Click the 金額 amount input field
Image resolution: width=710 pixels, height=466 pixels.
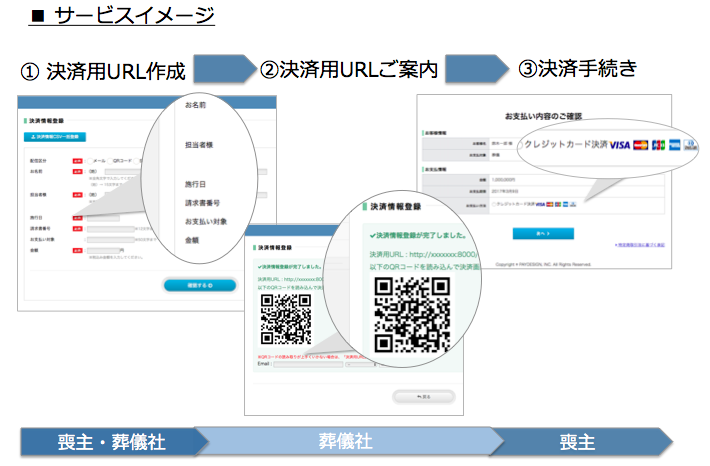pos(103,250)
